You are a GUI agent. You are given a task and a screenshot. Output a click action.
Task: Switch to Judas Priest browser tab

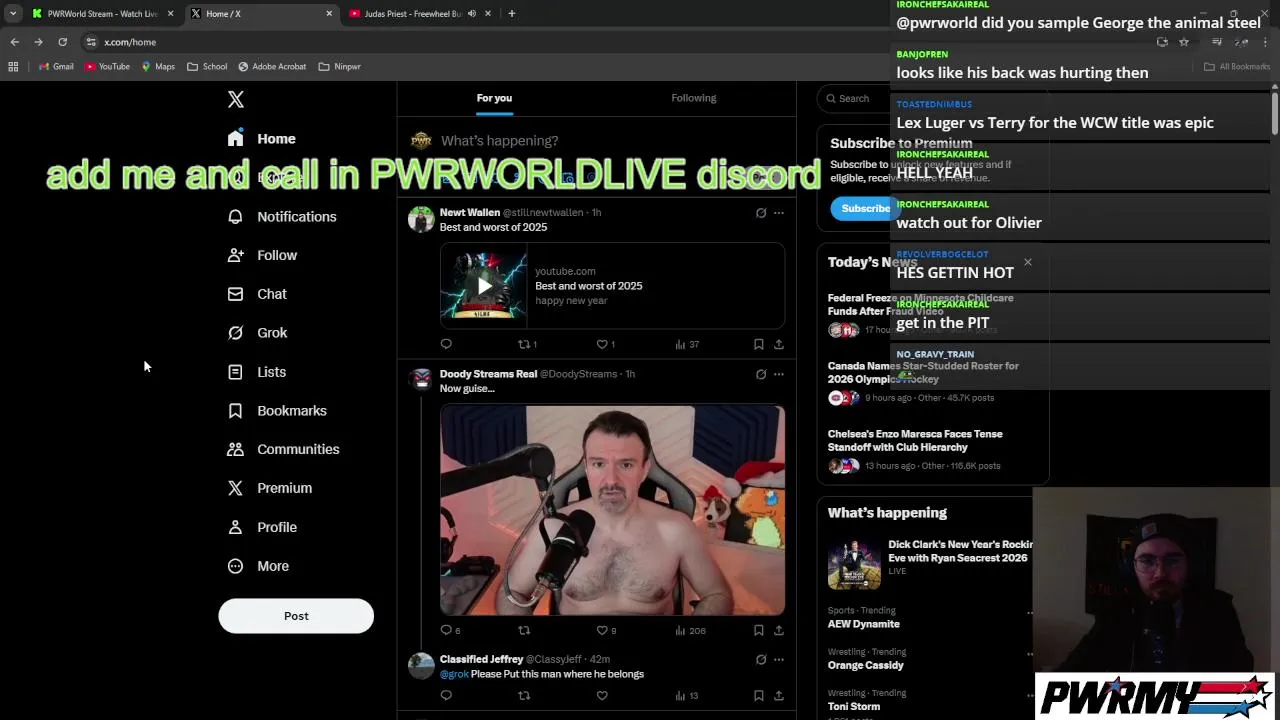click(412, 14)
